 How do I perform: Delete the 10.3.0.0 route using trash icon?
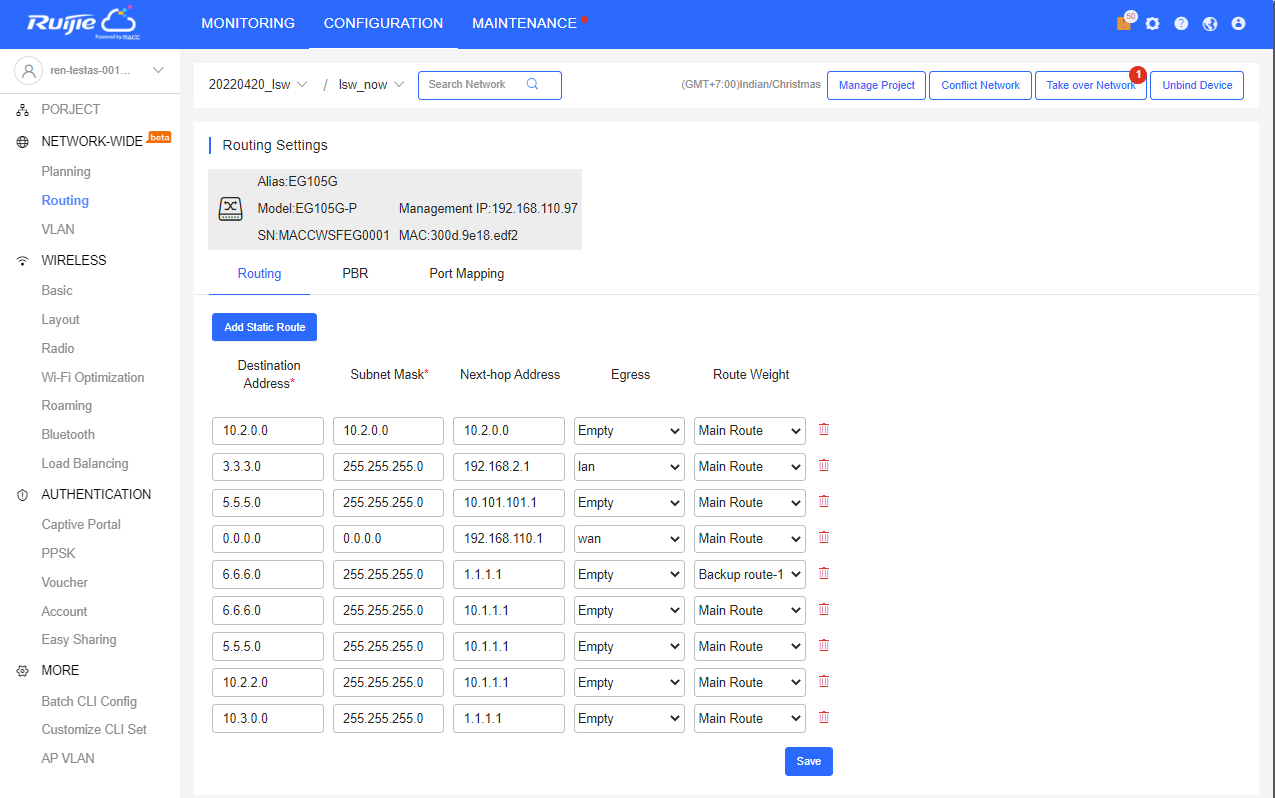(824, 718)
